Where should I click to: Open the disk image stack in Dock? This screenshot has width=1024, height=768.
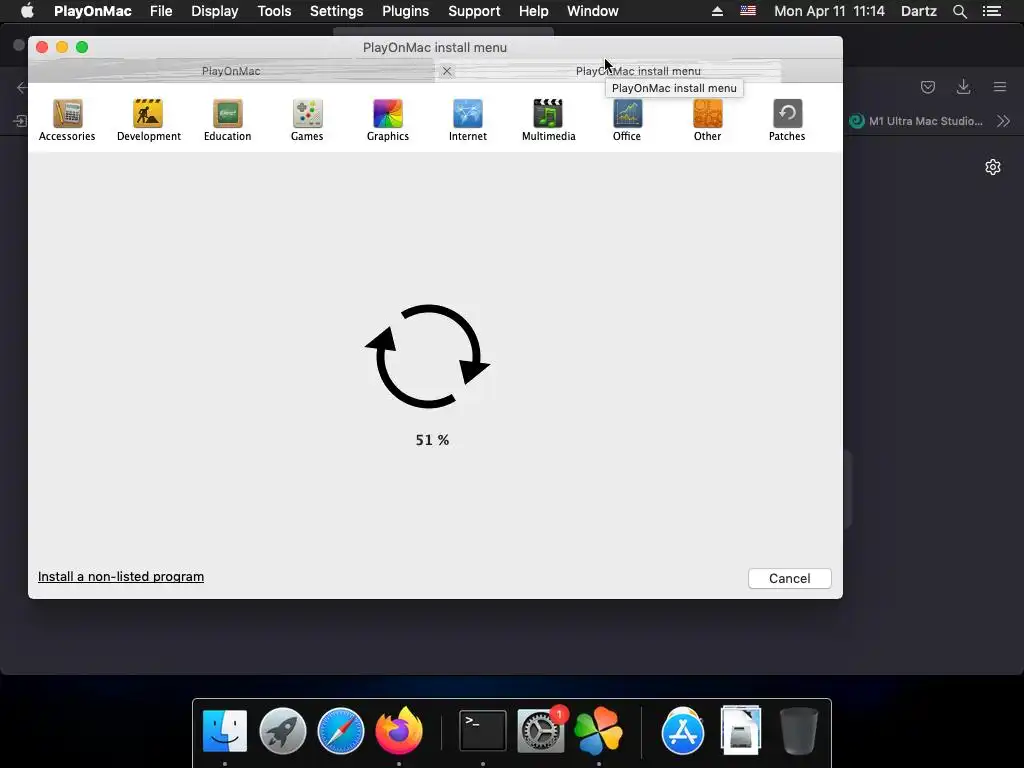(x=741, y=731)
